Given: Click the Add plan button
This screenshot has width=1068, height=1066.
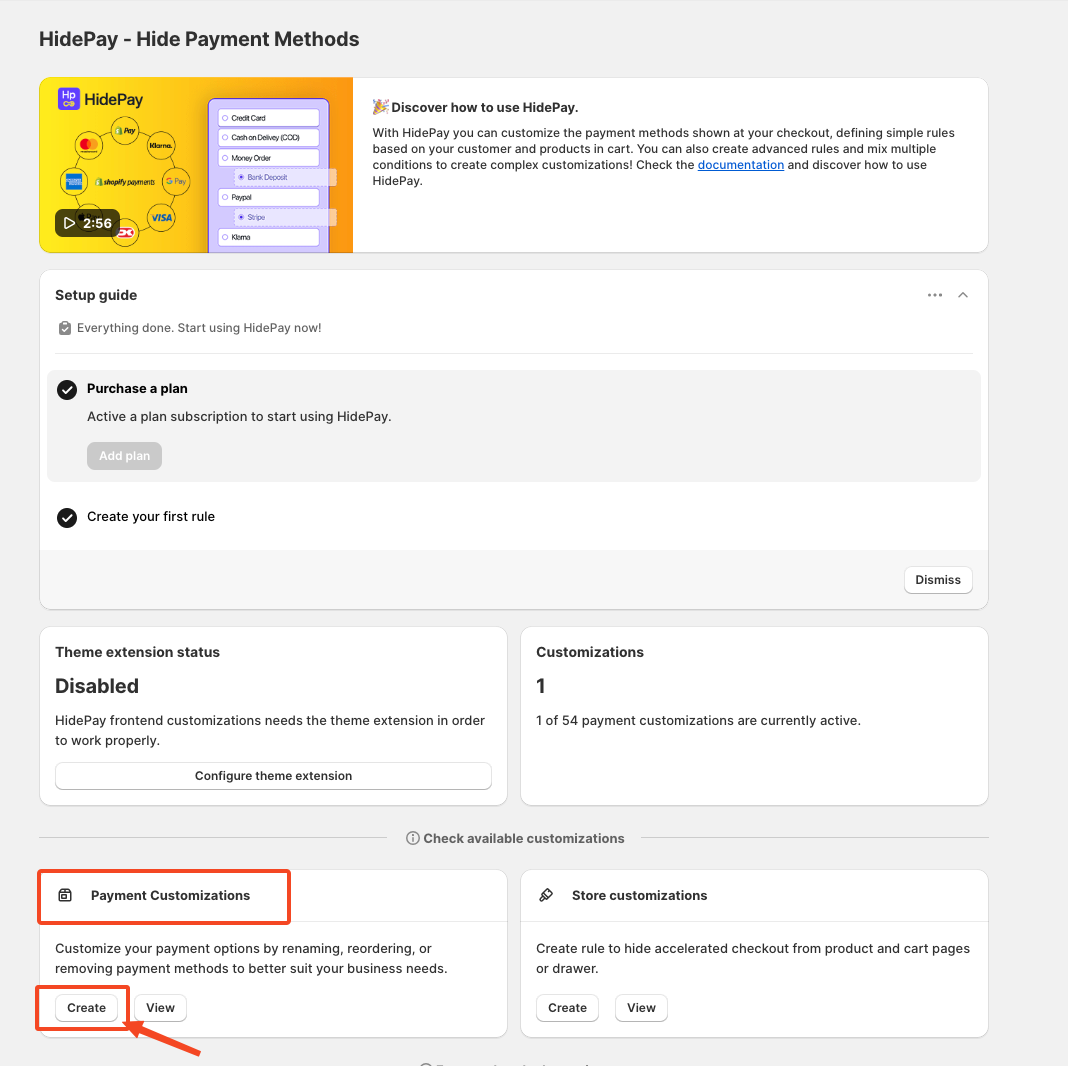Looking at the screenshot, I should (125, 456).
